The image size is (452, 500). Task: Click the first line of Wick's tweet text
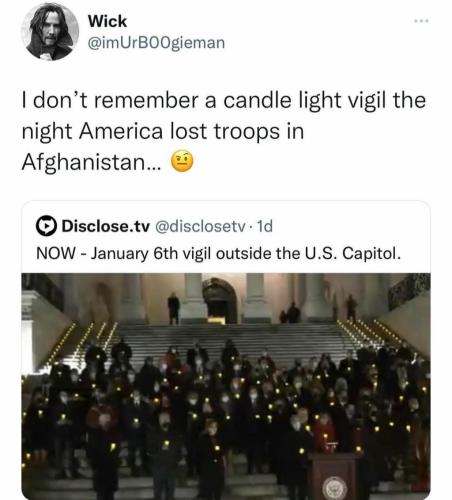pyautogui.click(x=224, y=101)
